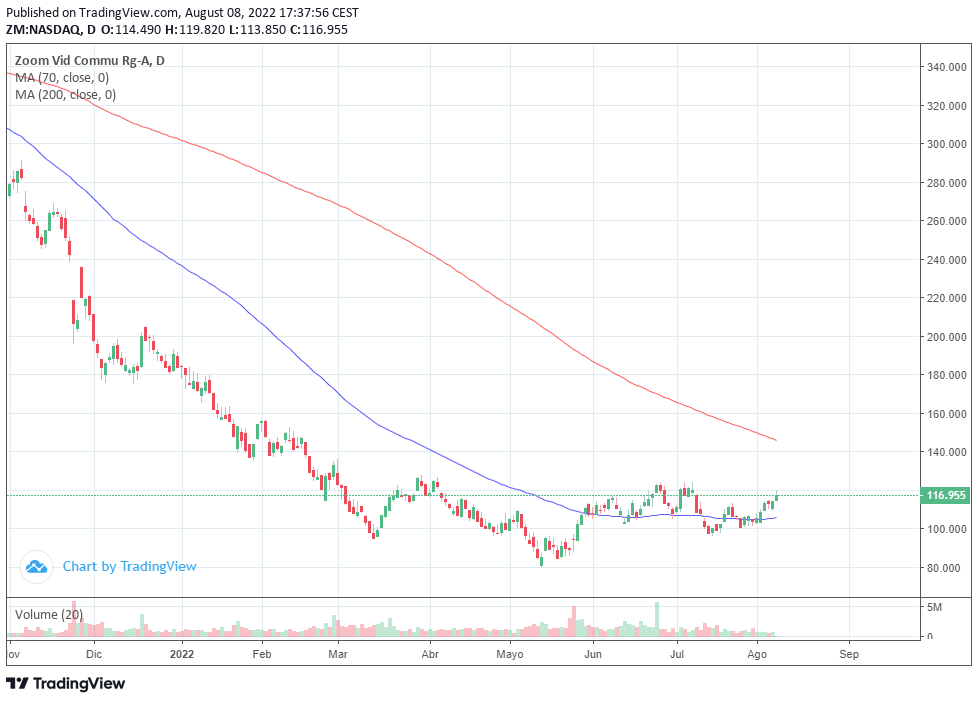The height and width of the screenshot is (702, 978).
Task: Click the 'Feb' month label on time axis
Action: coord(262,654)
